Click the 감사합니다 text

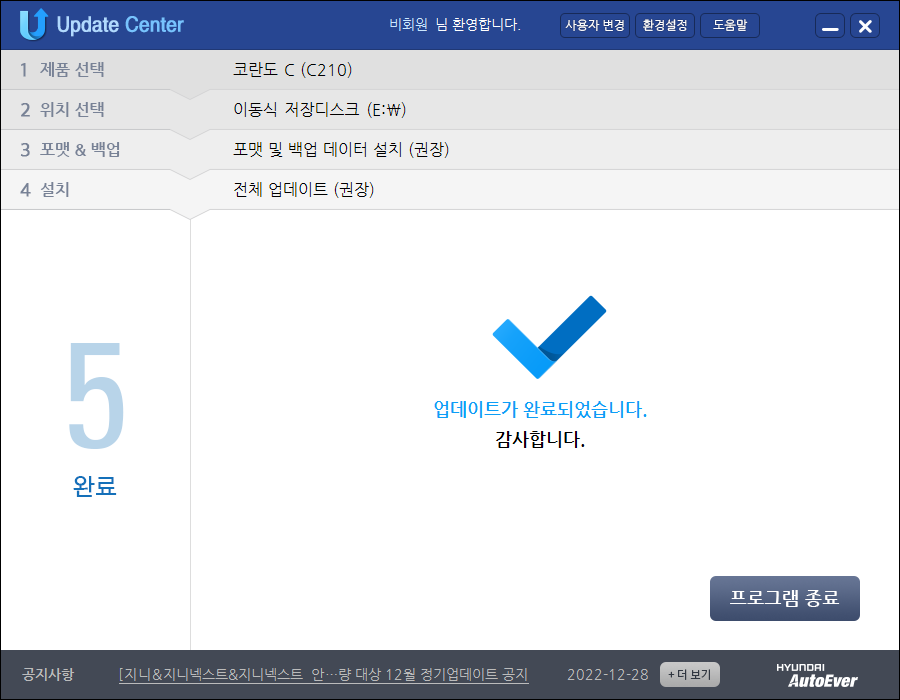pos(540,440)
